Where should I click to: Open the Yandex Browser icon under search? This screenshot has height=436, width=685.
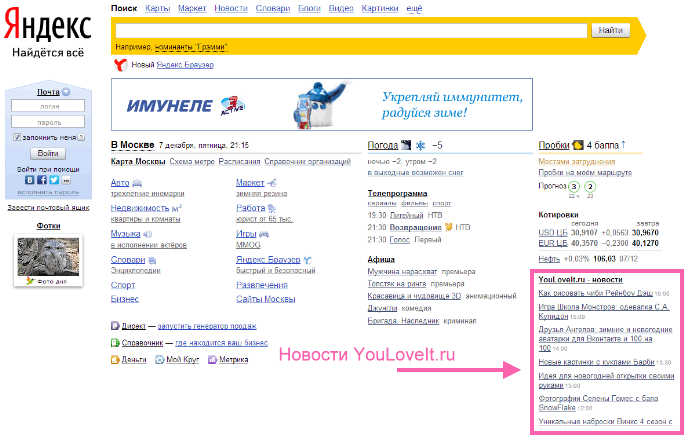pos(121,65)
